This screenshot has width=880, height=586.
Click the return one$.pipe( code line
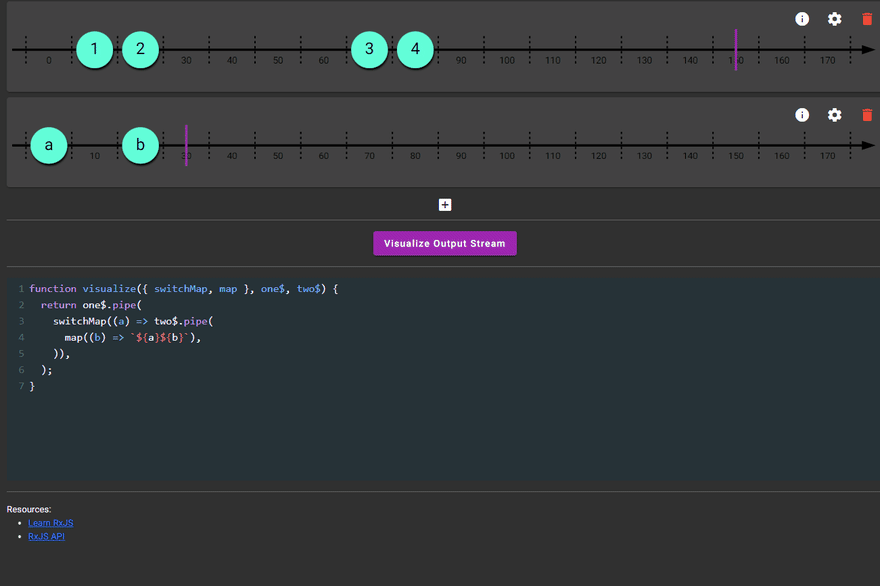pyautogui.click(x=91, y=305)
